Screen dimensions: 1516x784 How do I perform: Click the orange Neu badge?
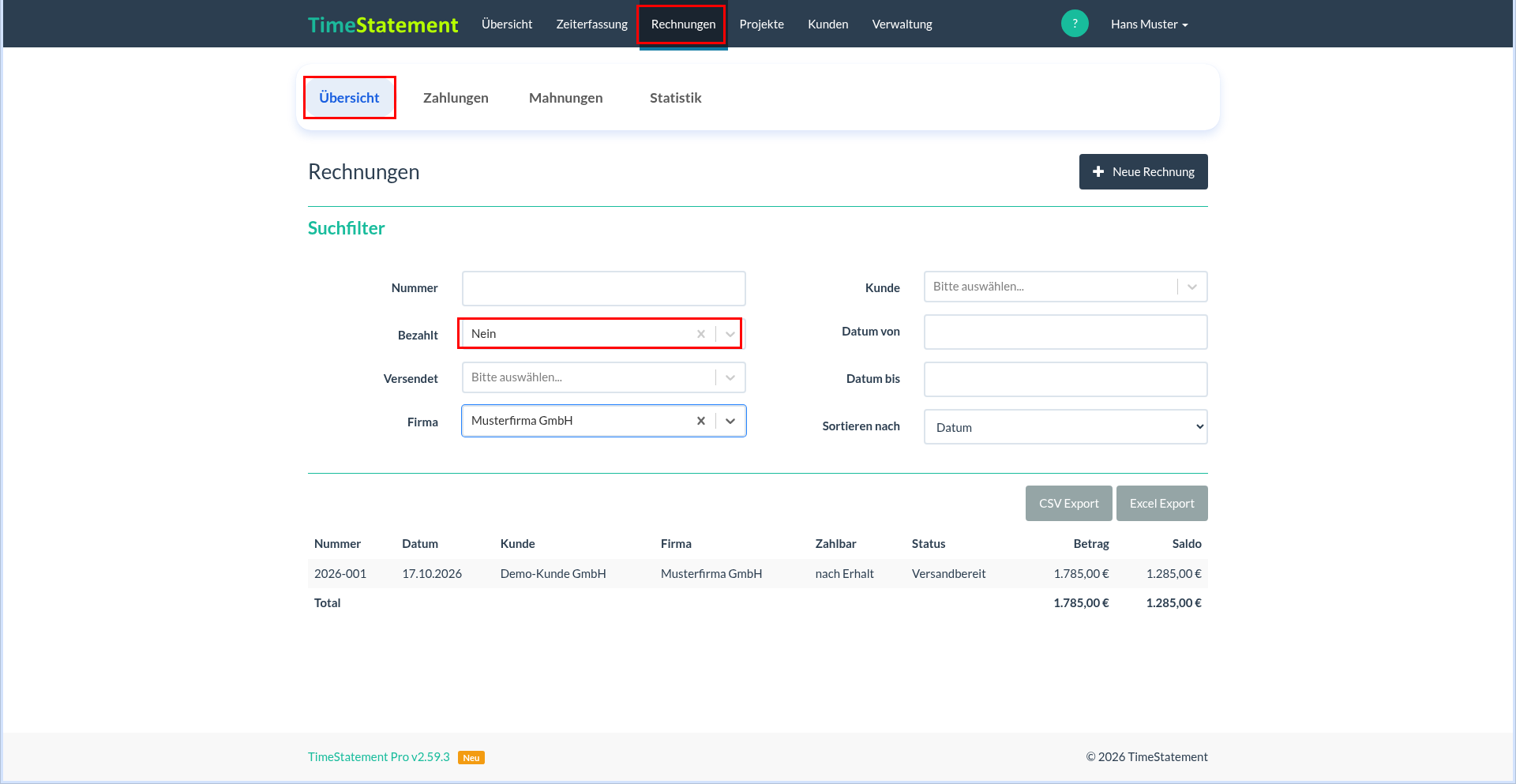pos(471,758)
